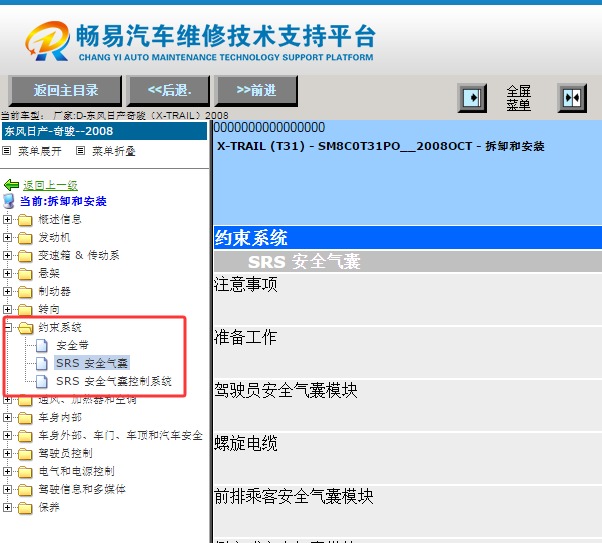The image size is (602, 543).
Task: Open the 返回上一级 link
Action: [x=50, y=185]
